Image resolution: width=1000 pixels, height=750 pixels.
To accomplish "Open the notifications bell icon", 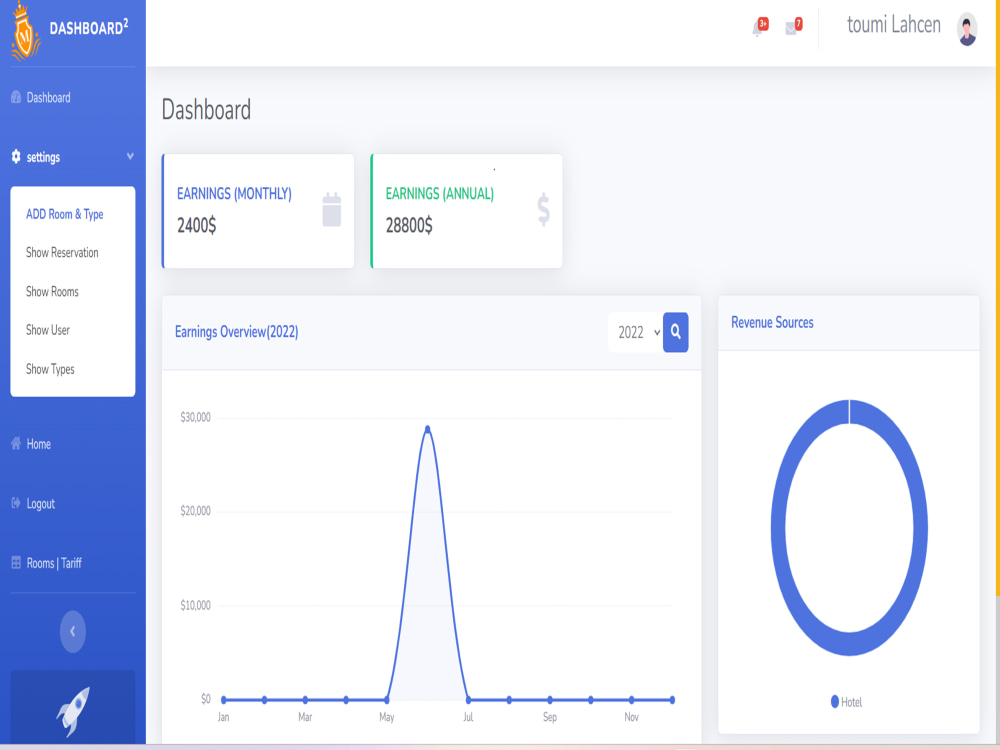I will (758, 27).
